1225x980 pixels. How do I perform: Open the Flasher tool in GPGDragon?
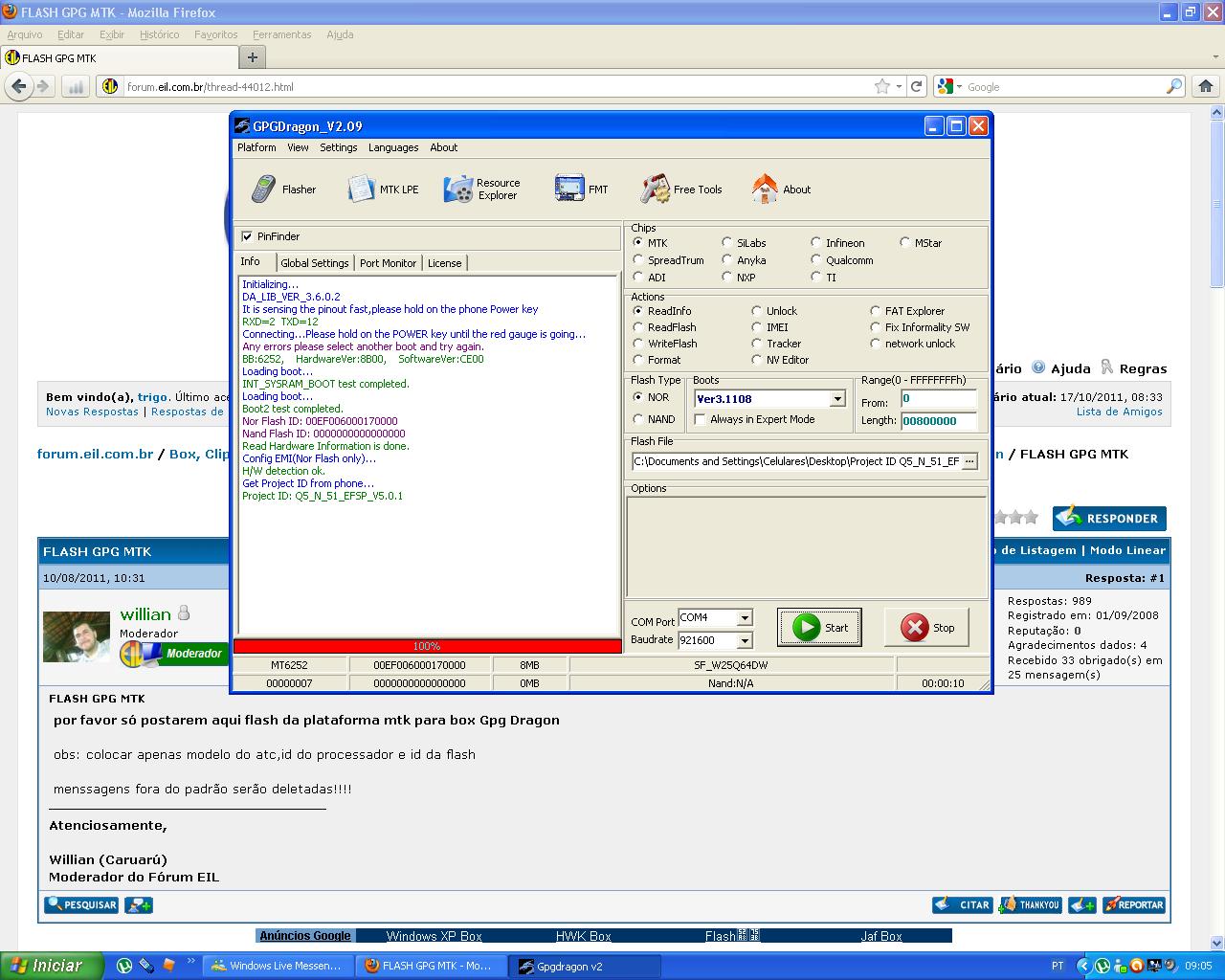283,189
